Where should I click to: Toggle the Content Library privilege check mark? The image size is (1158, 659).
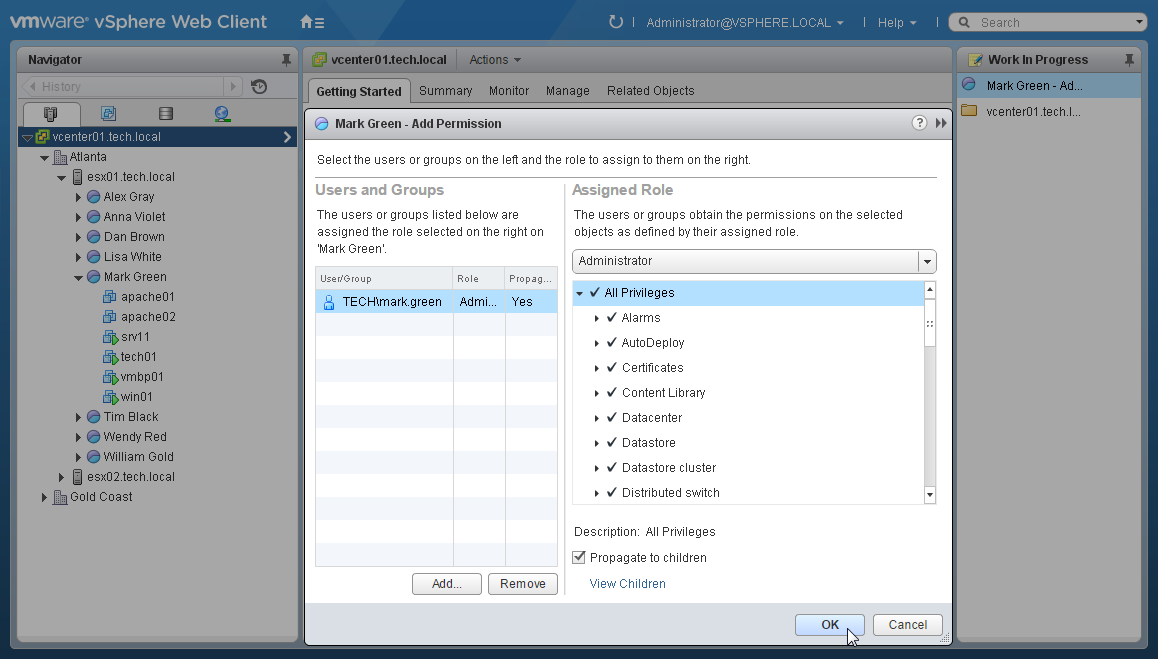[x=611, y=393]
